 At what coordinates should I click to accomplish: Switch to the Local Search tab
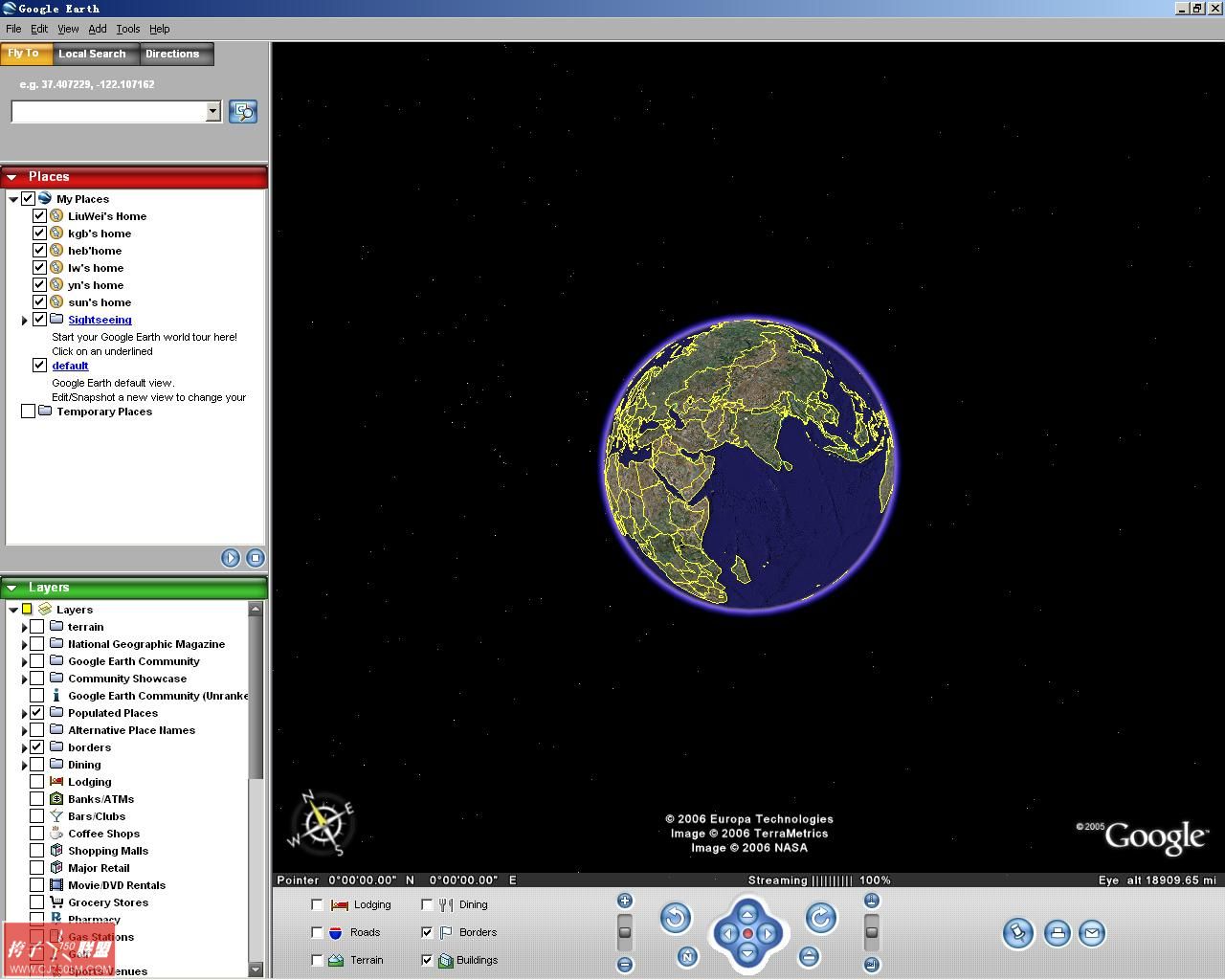click(96, 55)
